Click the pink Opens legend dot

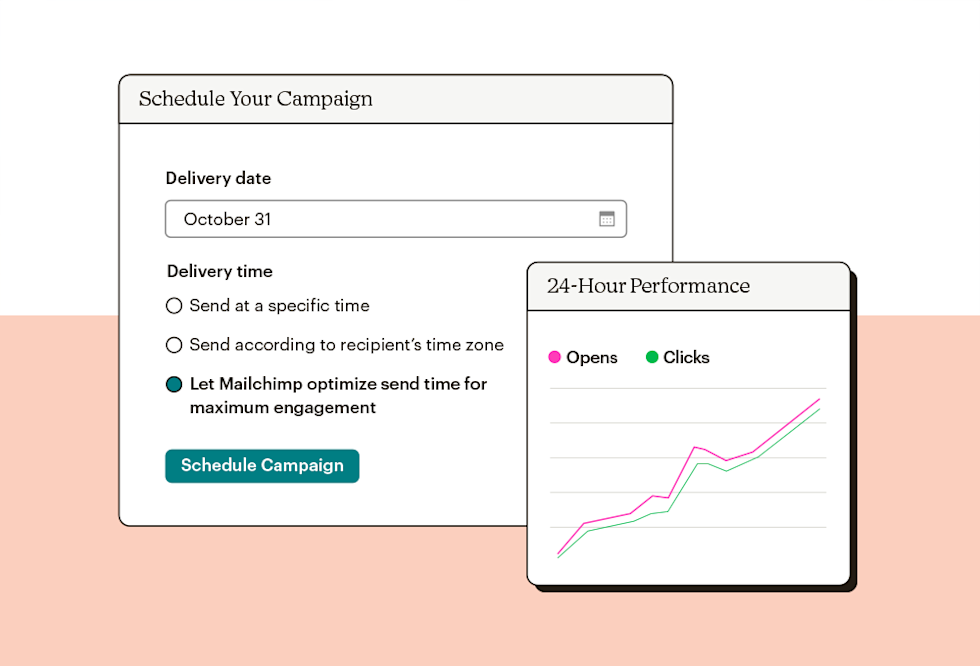[554, 357]
